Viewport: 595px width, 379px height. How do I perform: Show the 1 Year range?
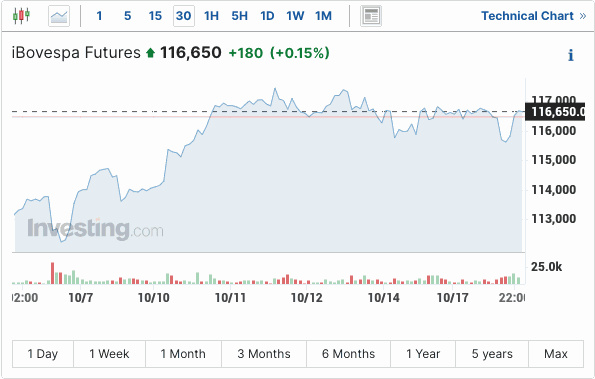coord(423,354)
